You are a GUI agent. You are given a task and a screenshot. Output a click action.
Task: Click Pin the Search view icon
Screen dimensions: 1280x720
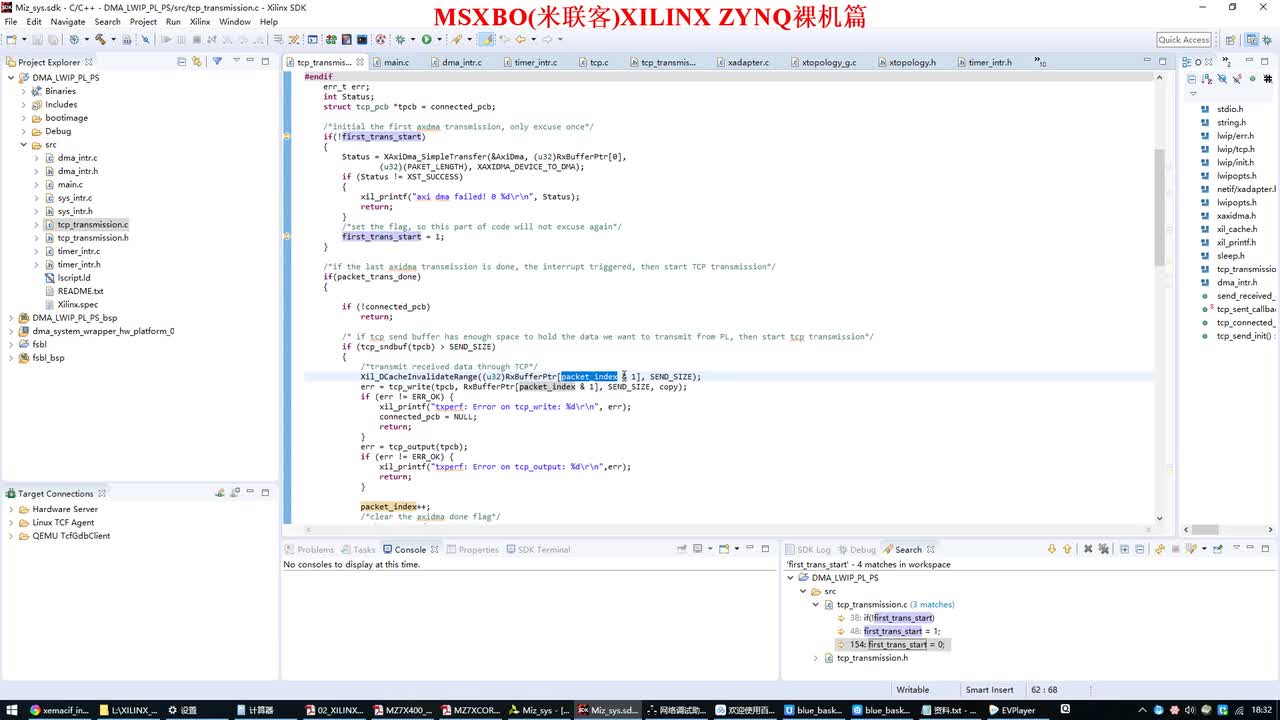[1217, 549]
